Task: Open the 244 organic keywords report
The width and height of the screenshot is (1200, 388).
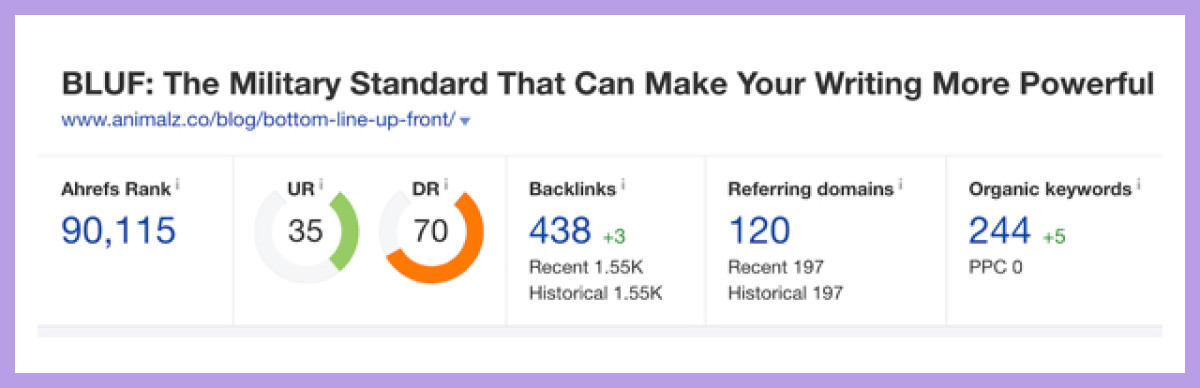Action: click(x=999, y=231)
